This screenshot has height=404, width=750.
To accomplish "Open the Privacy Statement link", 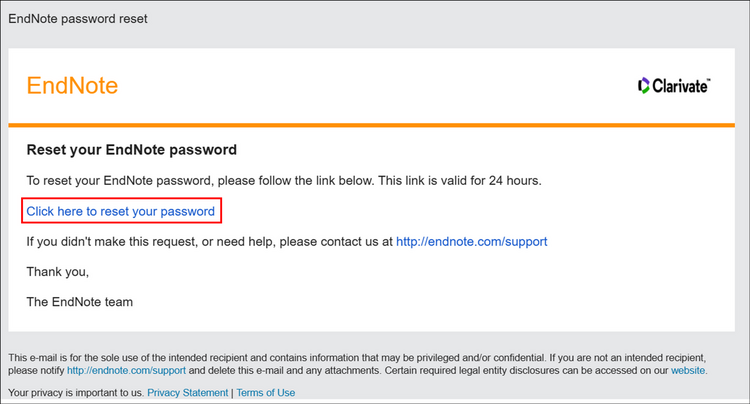I will (187, 393).
